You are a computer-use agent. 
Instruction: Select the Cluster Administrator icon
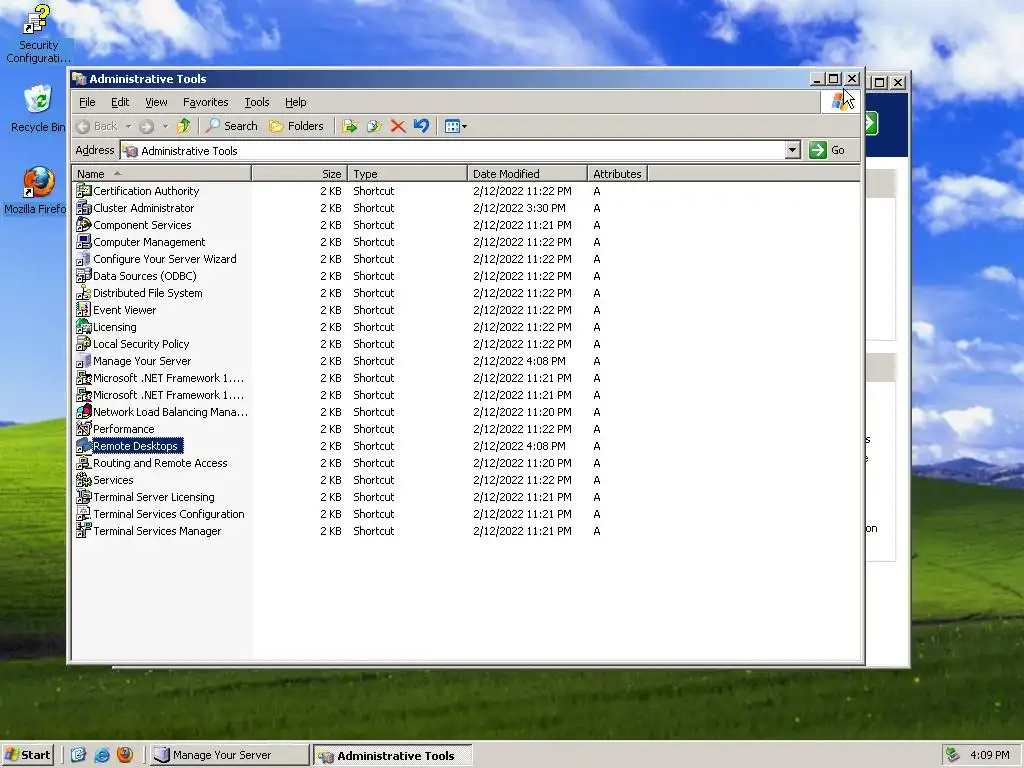84,208
